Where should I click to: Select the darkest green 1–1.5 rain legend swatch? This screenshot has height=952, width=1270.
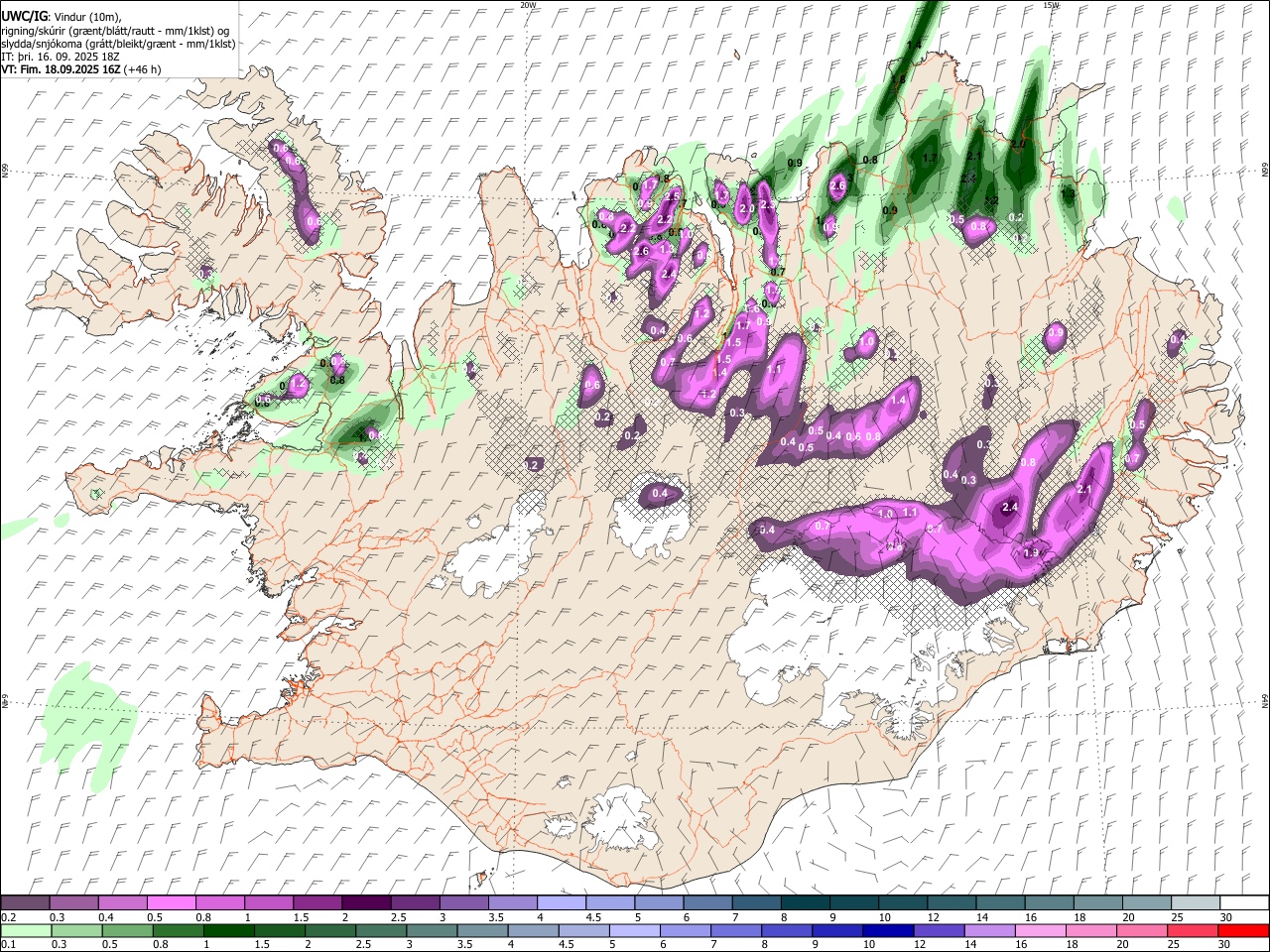pos(228,930)
